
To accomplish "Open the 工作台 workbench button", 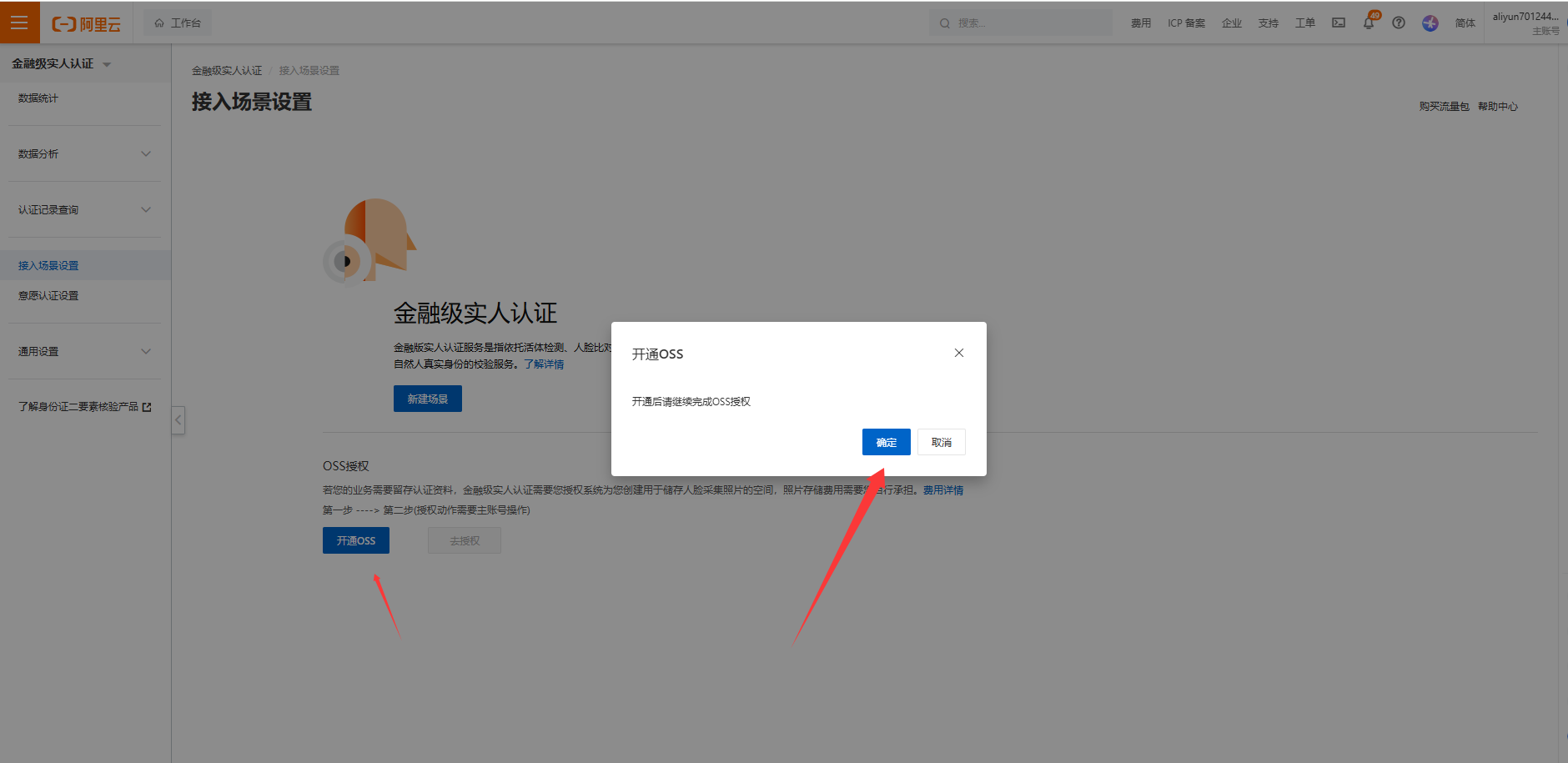I will pyautogui.click(x=178, y=23).
